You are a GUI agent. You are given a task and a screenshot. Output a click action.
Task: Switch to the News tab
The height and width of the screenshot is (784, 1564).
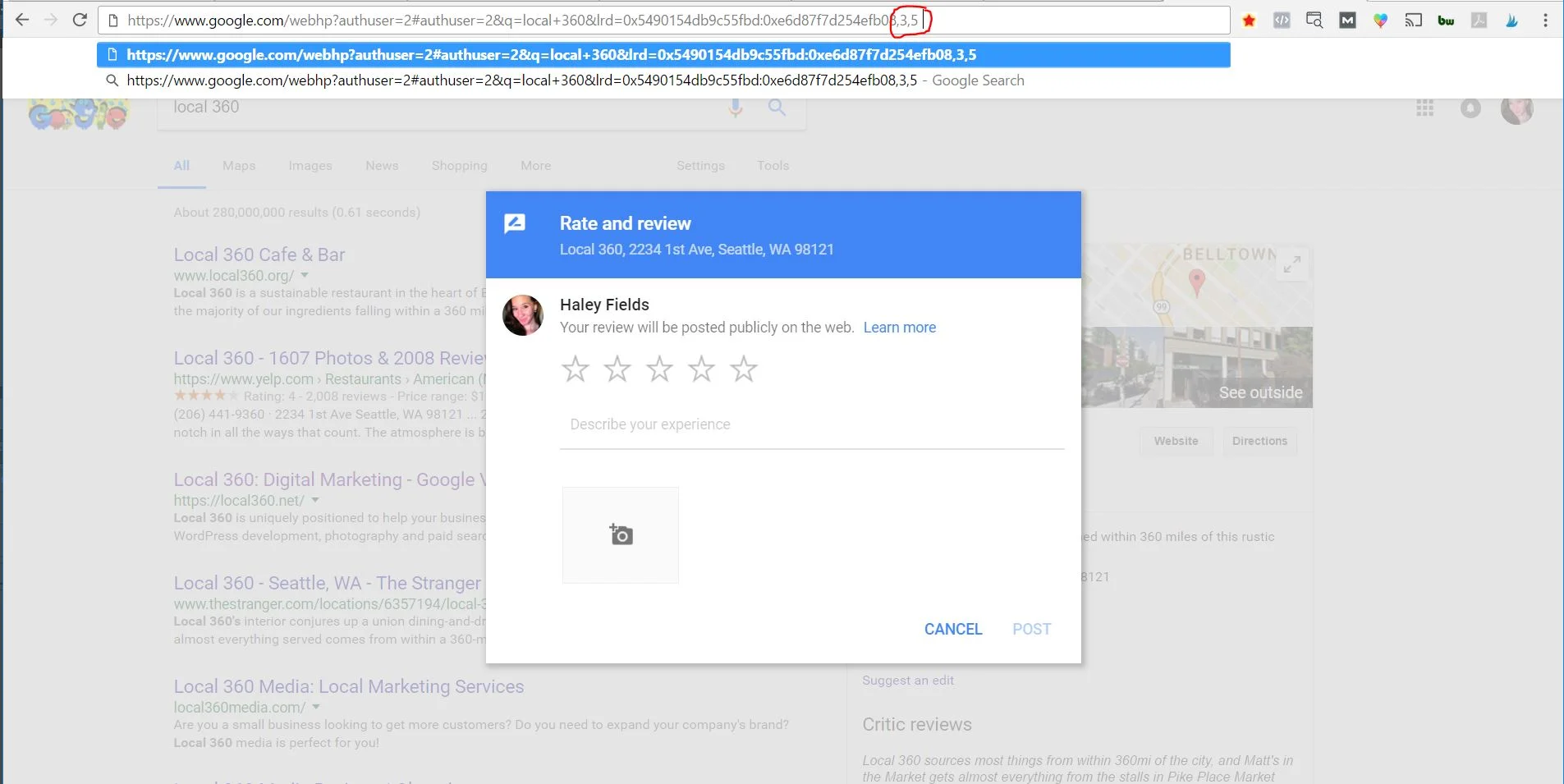(382, 166)
